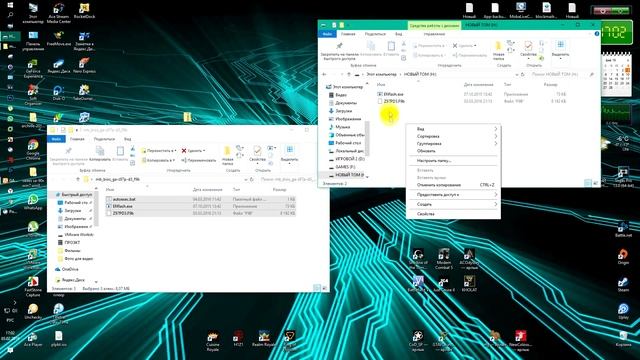Select GAMES (F:) drive in right Explorer pane
640x360 pixels.
[x=345, y=167]
